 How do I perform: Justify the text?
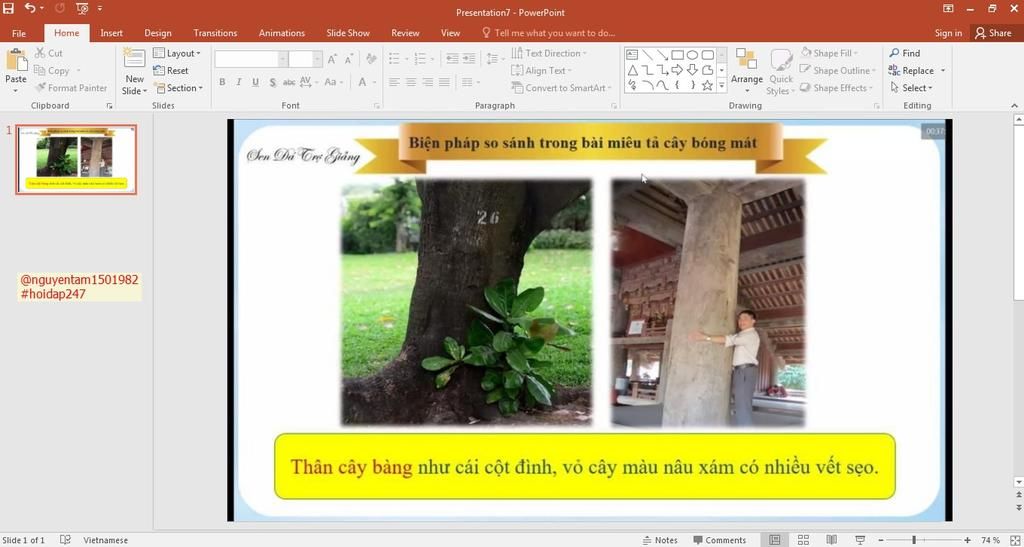click(444, 82)
